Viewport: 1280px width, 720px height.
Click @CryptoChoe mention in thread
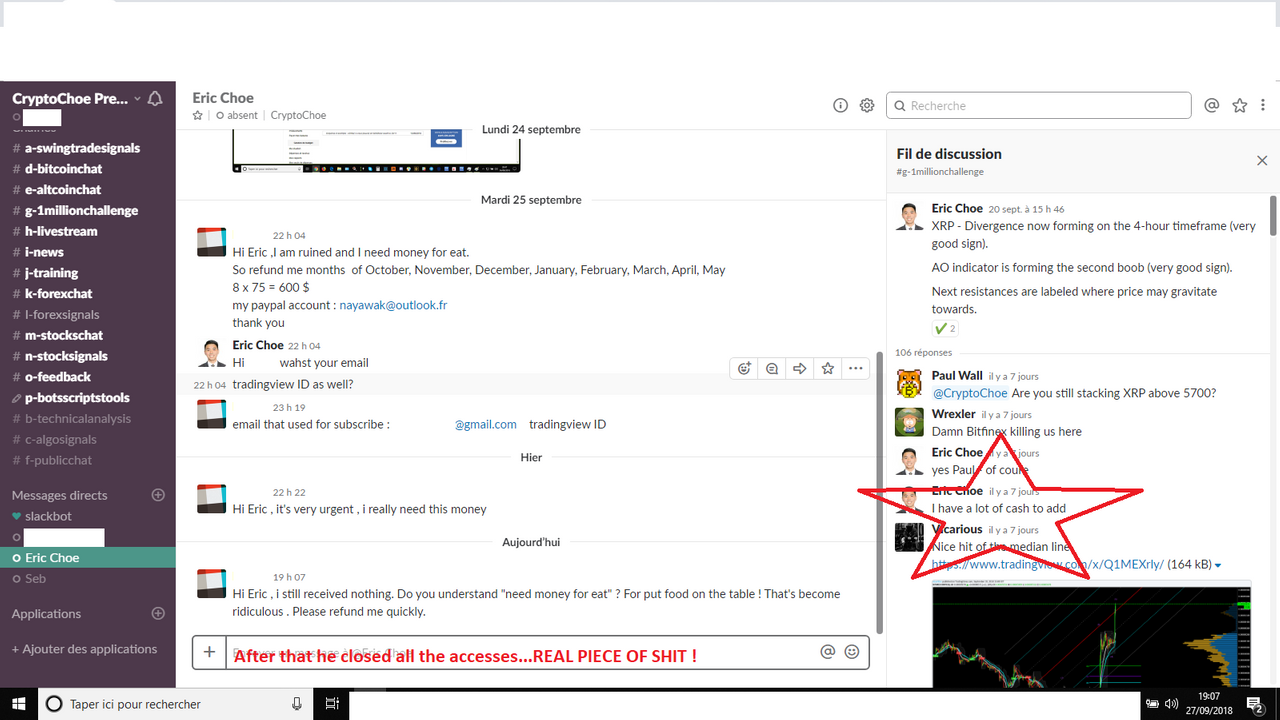click(970, 393)
